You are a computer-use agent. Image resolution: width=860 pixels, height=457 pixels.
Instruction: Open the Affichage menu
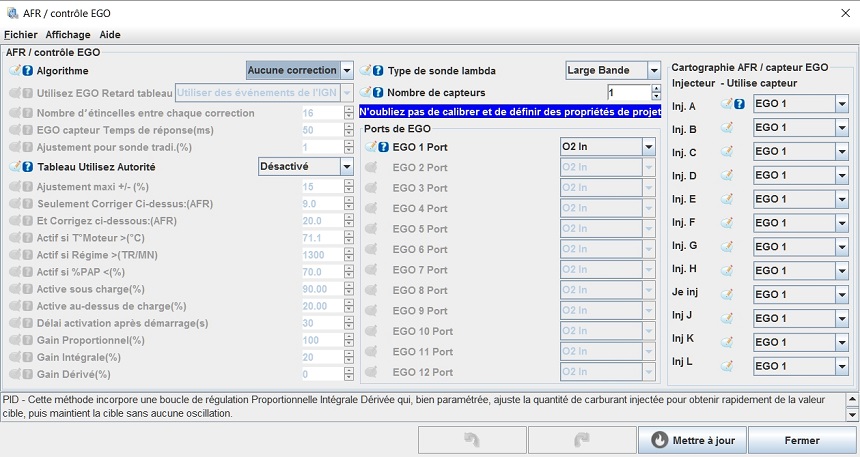click(x=68, y=34)
